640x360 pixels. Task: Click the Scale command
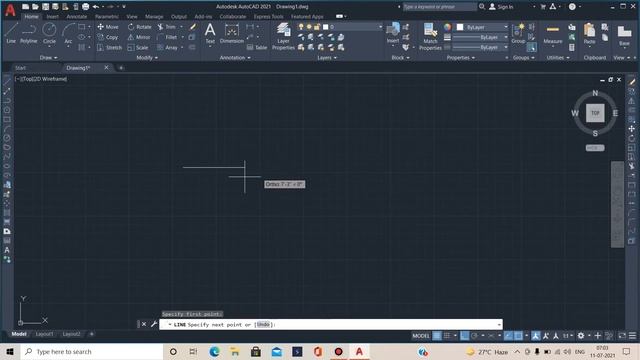[x=138, y=47]
